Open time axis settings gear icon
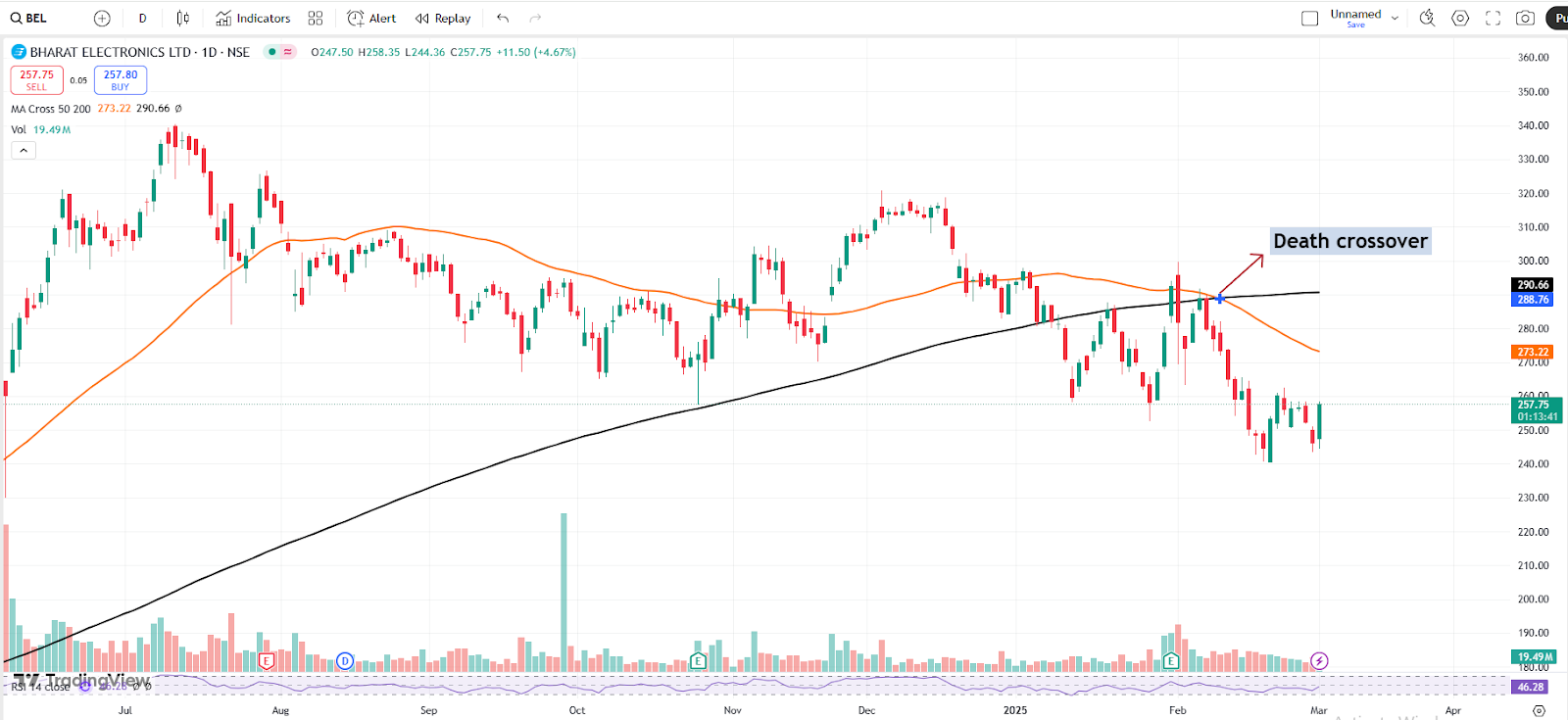The height and width of the screenshot is (720, 1568). point(1539,710)
